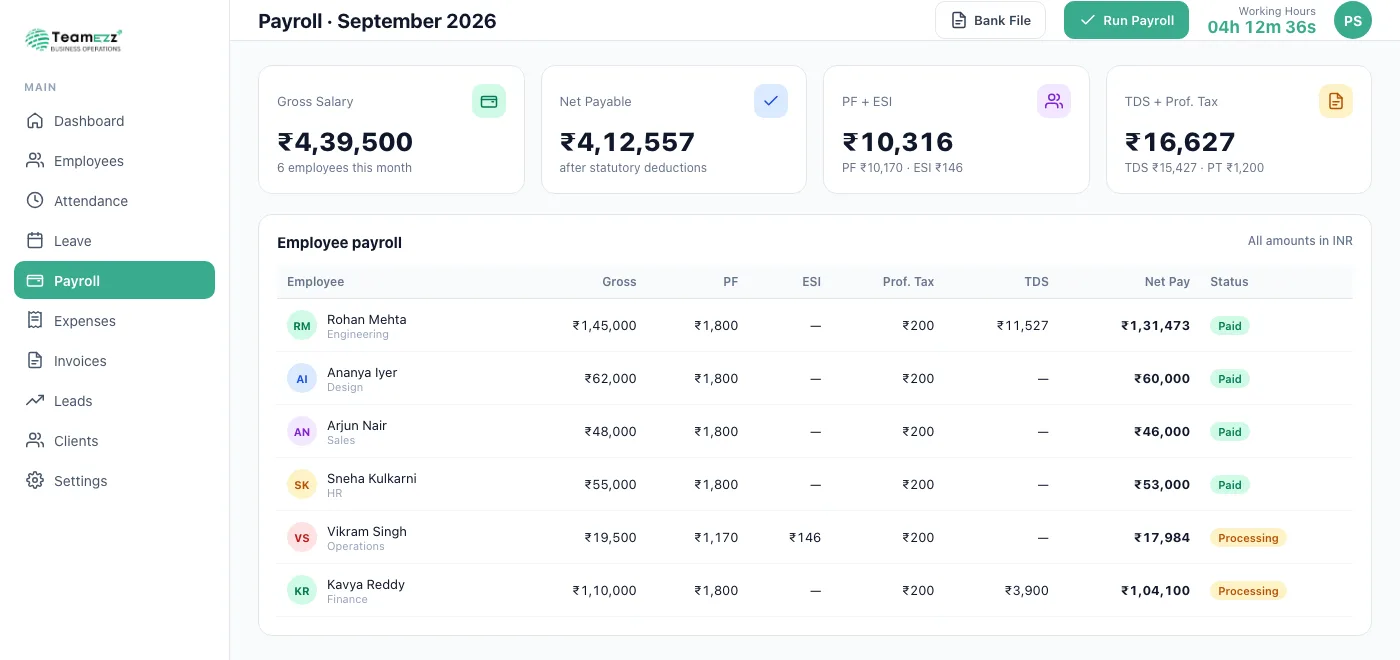Click the Working Hours timer

coord(1262,27)
